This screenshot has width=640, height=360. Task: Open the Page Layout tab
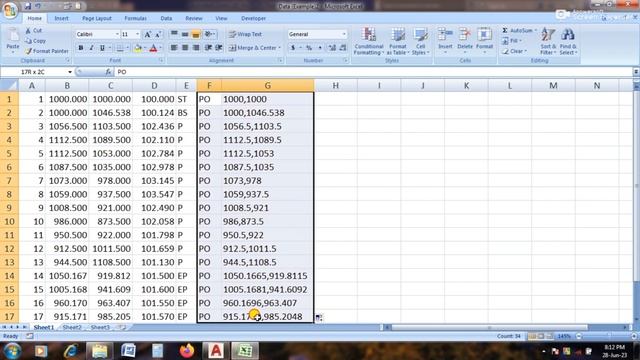coord(97,18)
